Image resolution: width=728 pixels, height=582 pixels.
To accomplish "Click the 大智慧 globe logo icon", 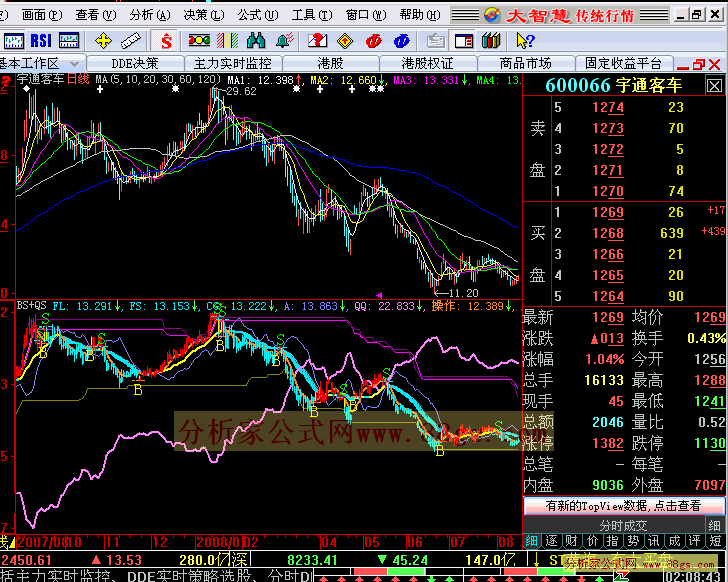I will coord(492,15).
